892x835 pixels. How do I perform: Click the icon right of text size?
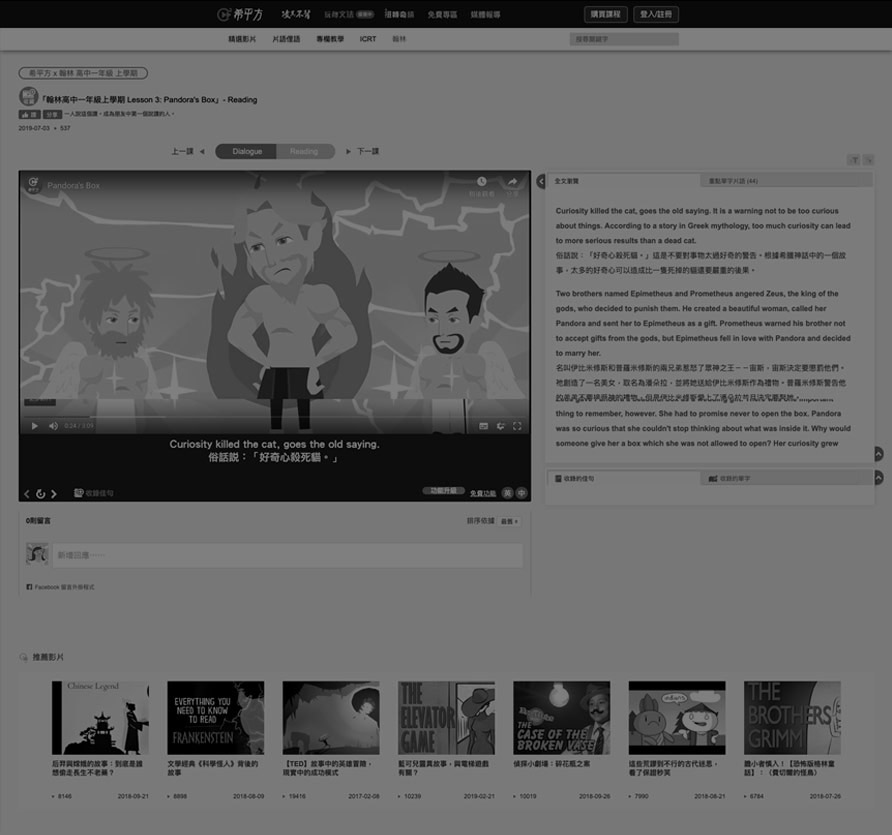click(868, 160)
